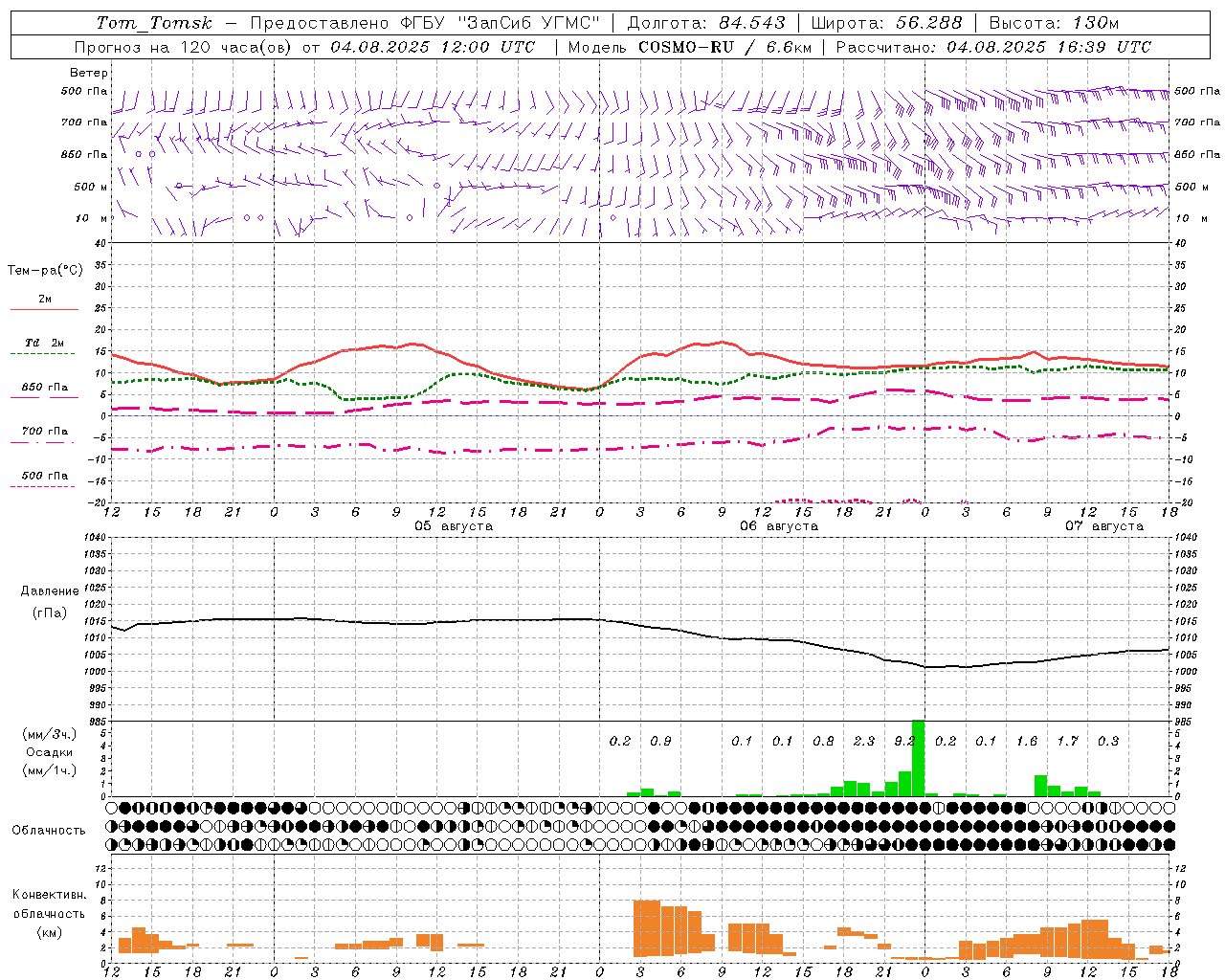Screen dimensions: 1225x980
Task: Click the '700 гПа' temperature legend entry
Action: click(45, 431)
